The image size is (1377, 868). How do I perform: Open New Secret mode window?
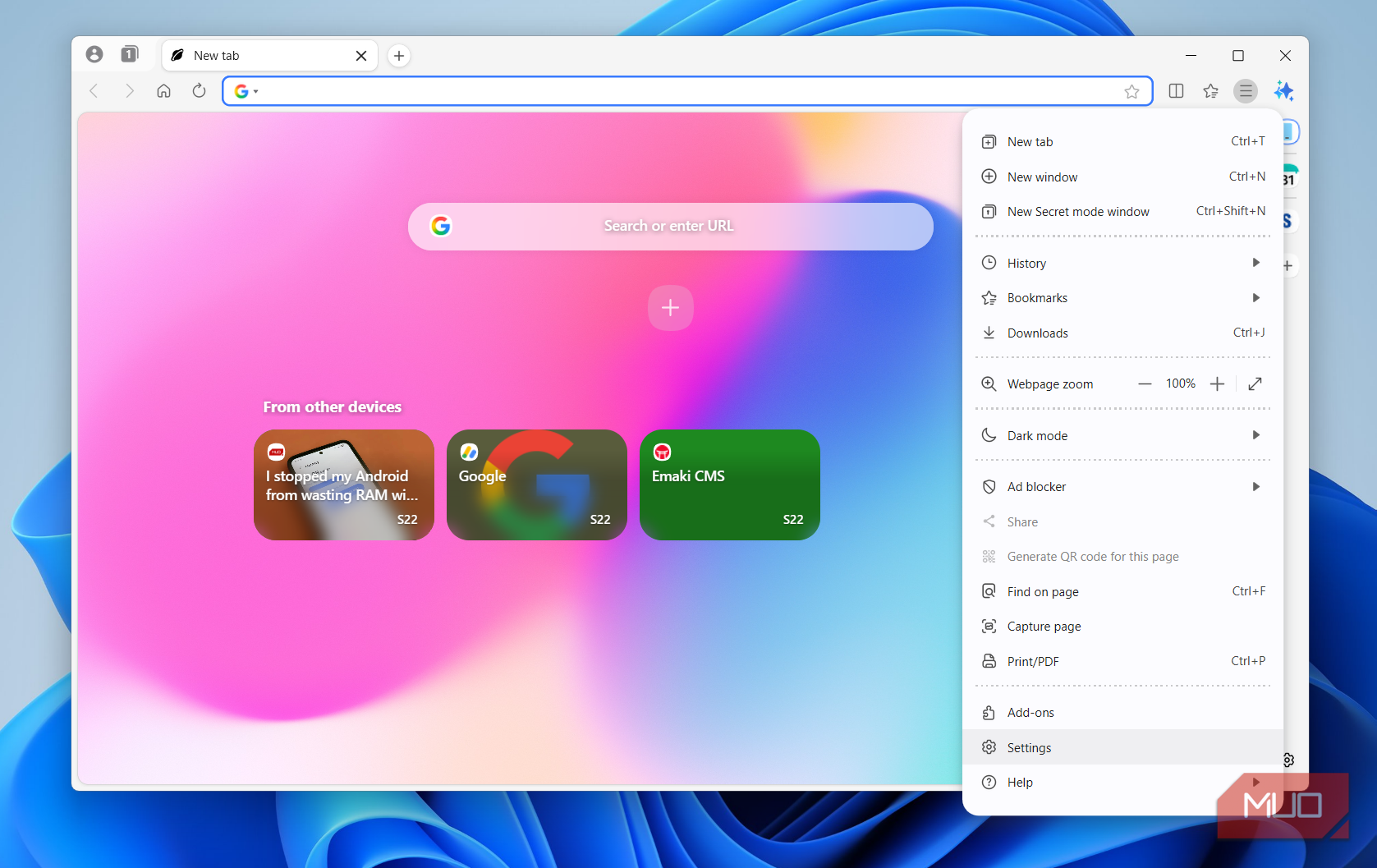pyautogui.click(x=1122, y=212)
